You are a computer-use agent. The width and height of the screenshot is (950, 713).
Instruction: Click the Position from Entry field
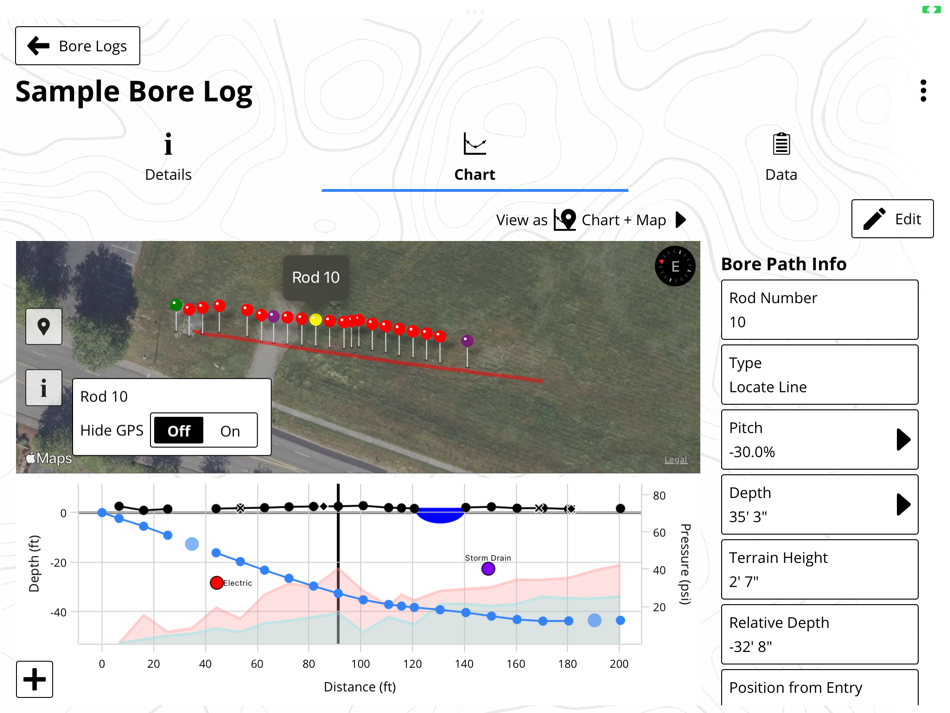(x=820, y=688)
